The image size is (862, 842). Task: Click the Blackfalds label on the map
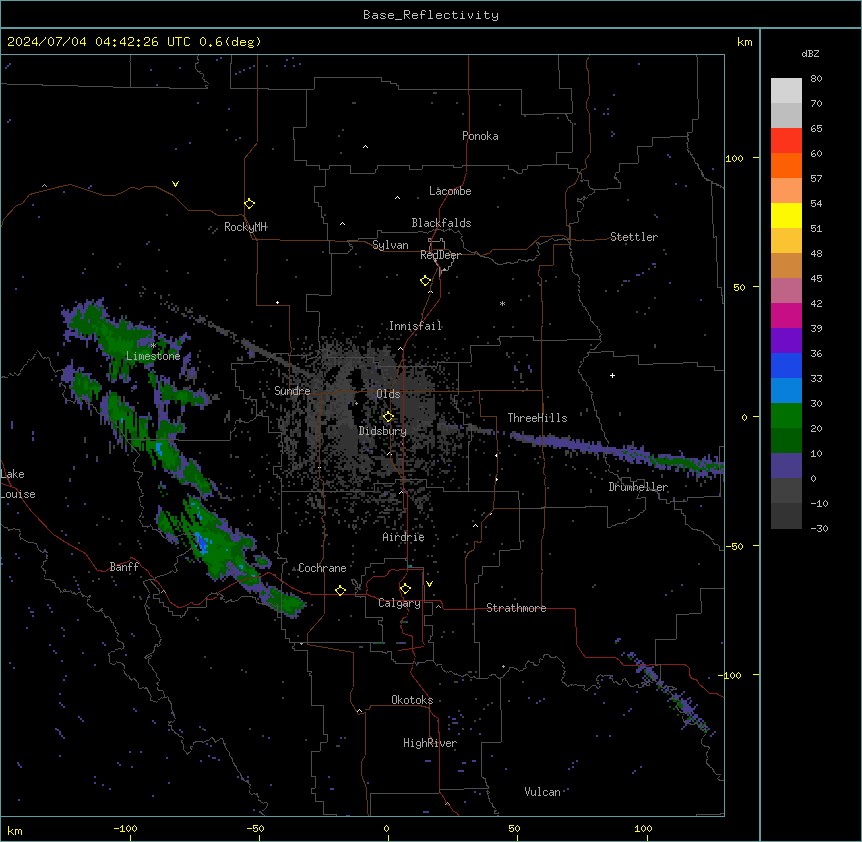(x=441, y=223)
